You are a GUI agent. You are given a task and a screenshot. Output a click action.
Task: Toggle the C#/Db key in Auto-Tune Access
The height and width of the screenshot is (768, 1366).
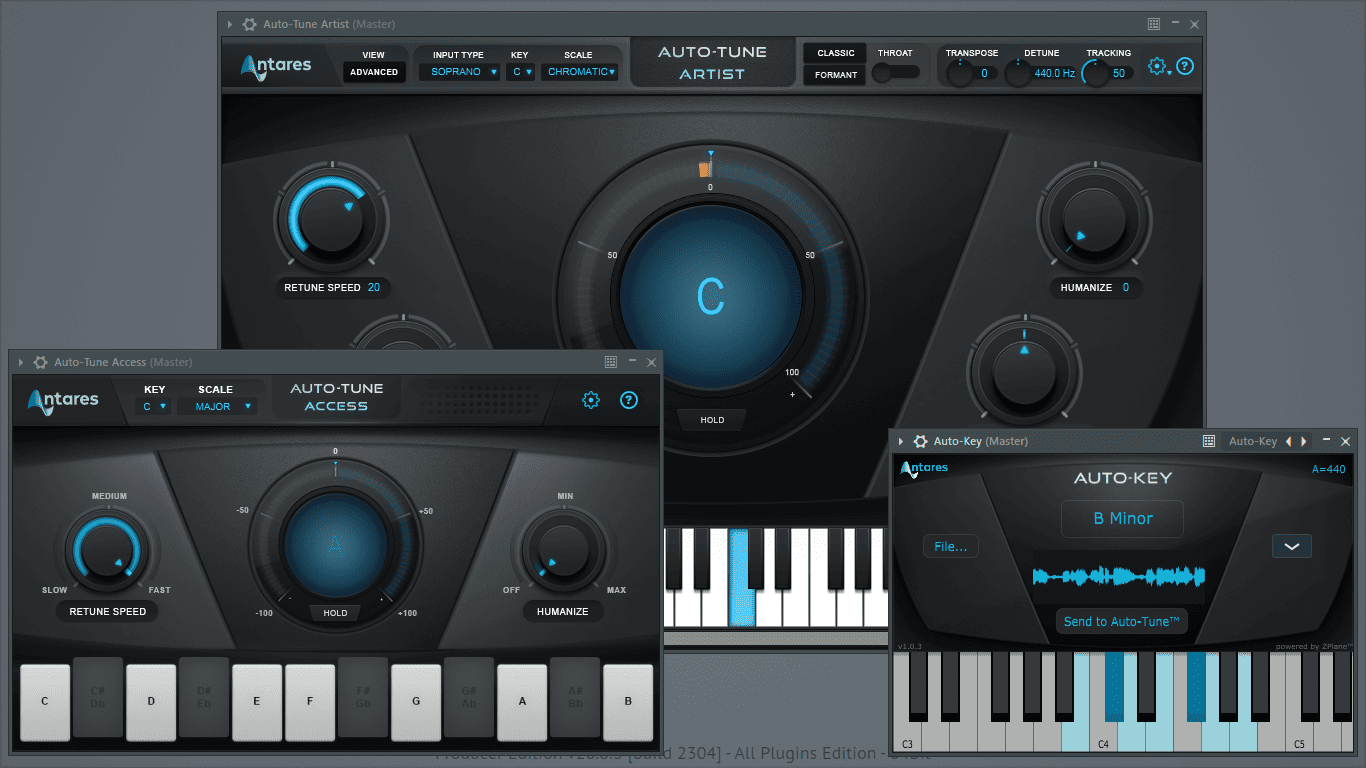(98, 696)
